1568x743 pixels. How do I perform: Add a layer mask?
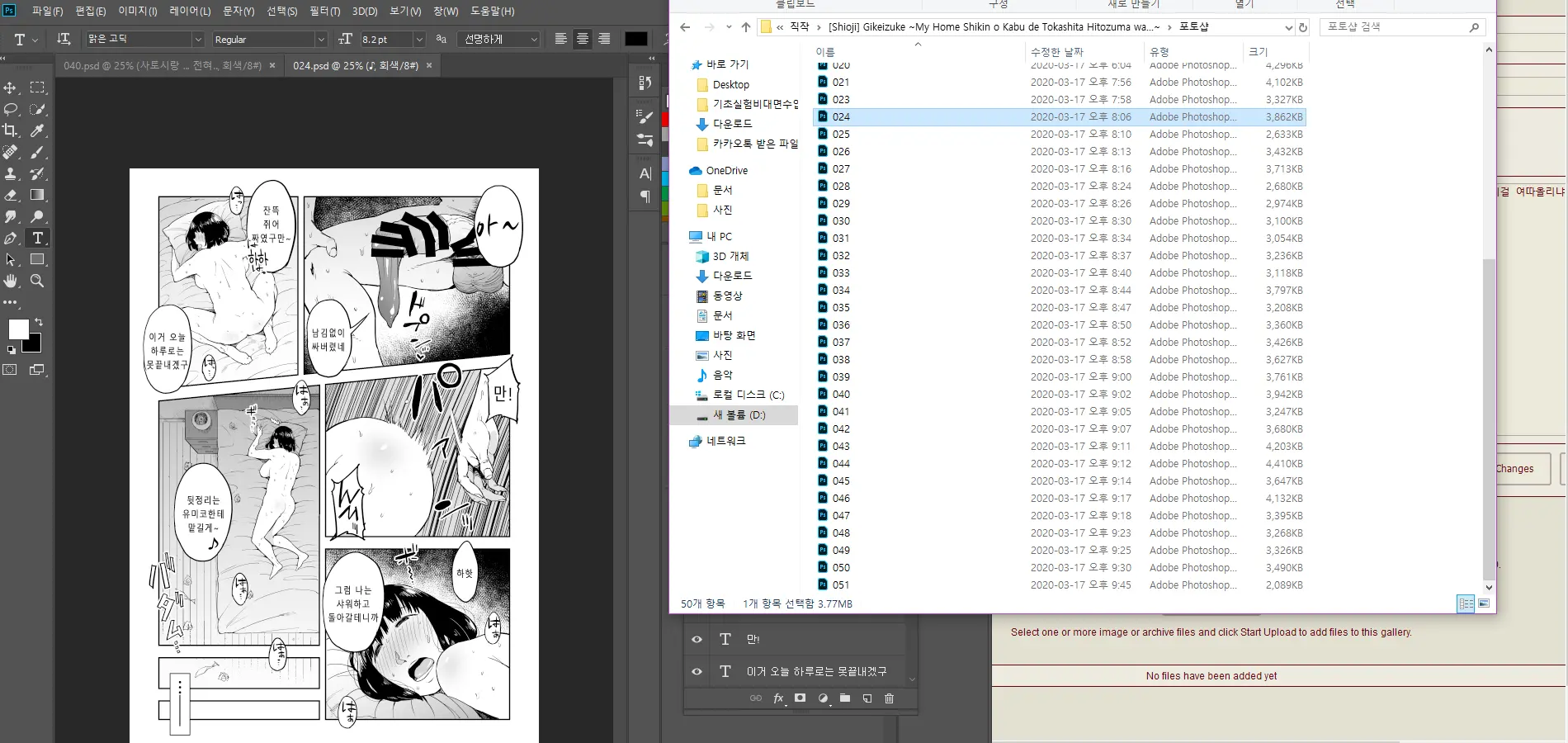pos(800,698)
